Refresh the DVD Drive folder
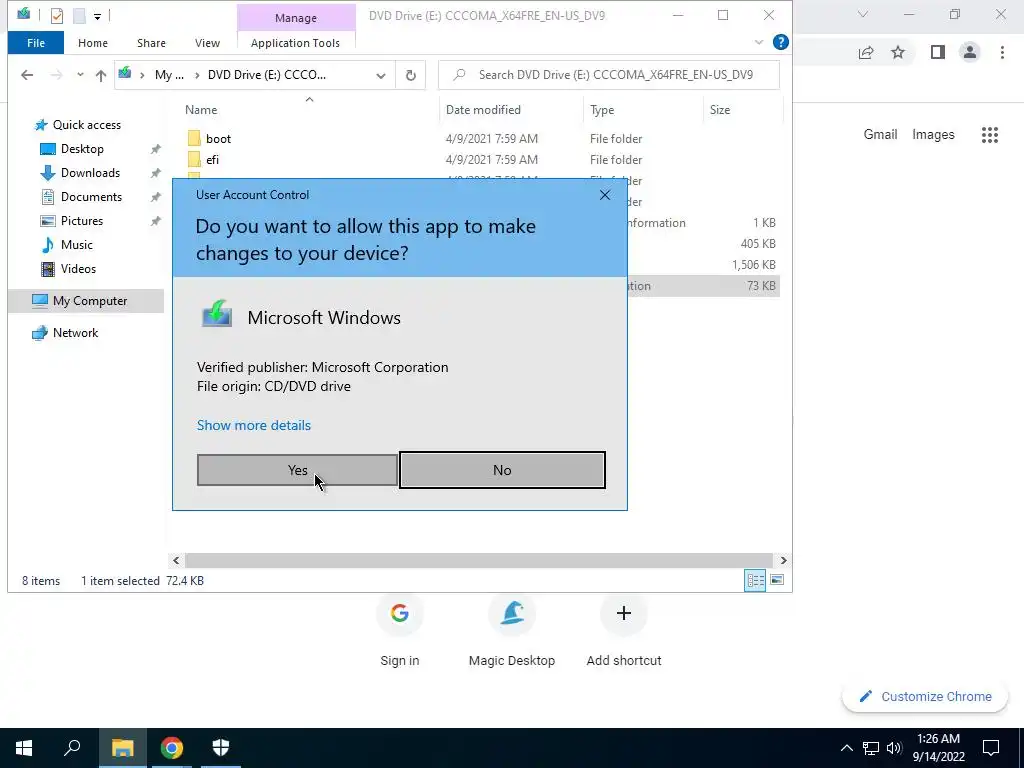Image resolution: width=1024 pixels, height=768 pixels. point(411,76)
